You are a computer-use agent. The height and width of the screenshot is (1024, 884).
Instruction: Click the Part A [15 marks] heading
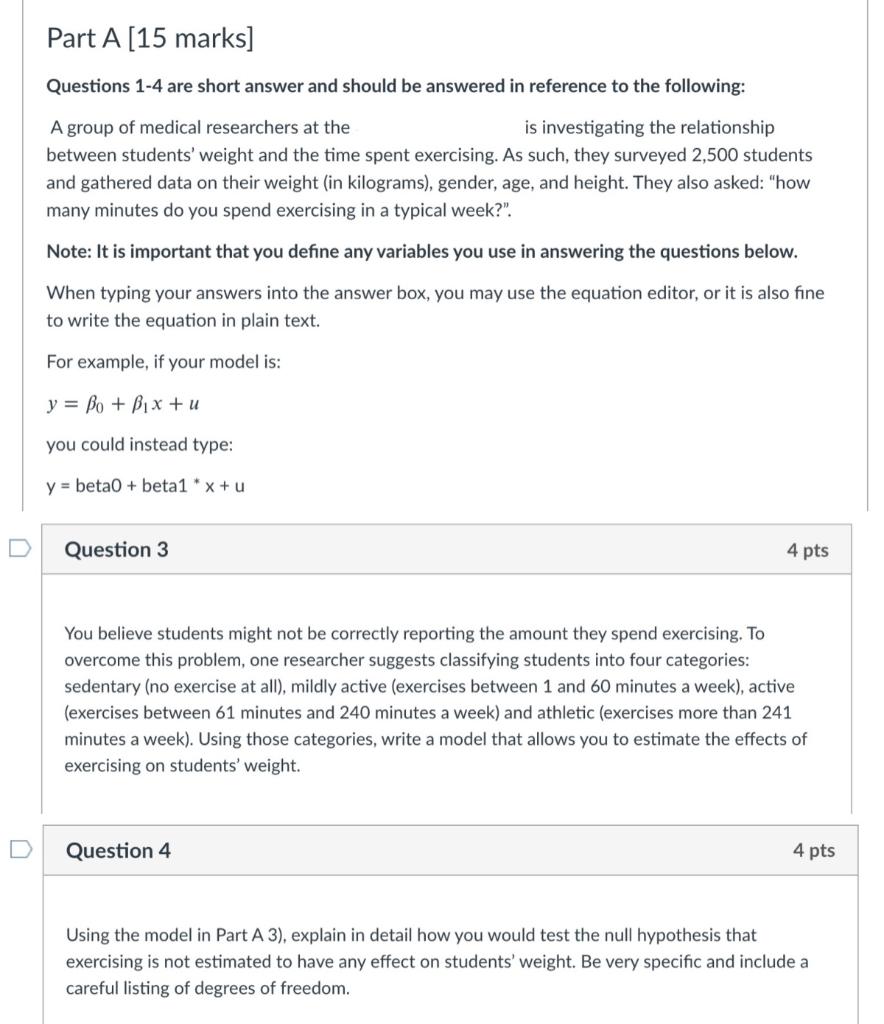148,38
